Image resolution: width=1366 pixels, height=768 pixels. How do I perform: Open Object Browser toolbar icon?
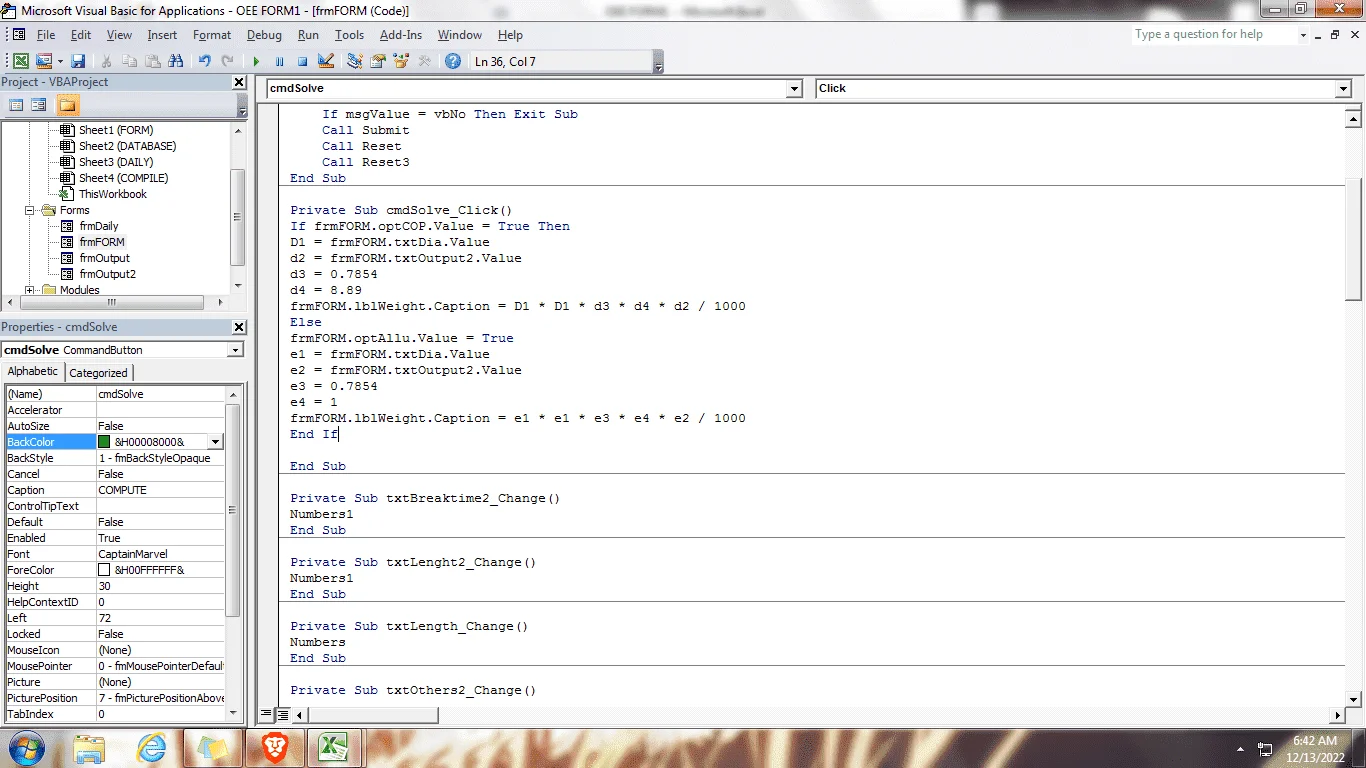(x=401, y=61)
